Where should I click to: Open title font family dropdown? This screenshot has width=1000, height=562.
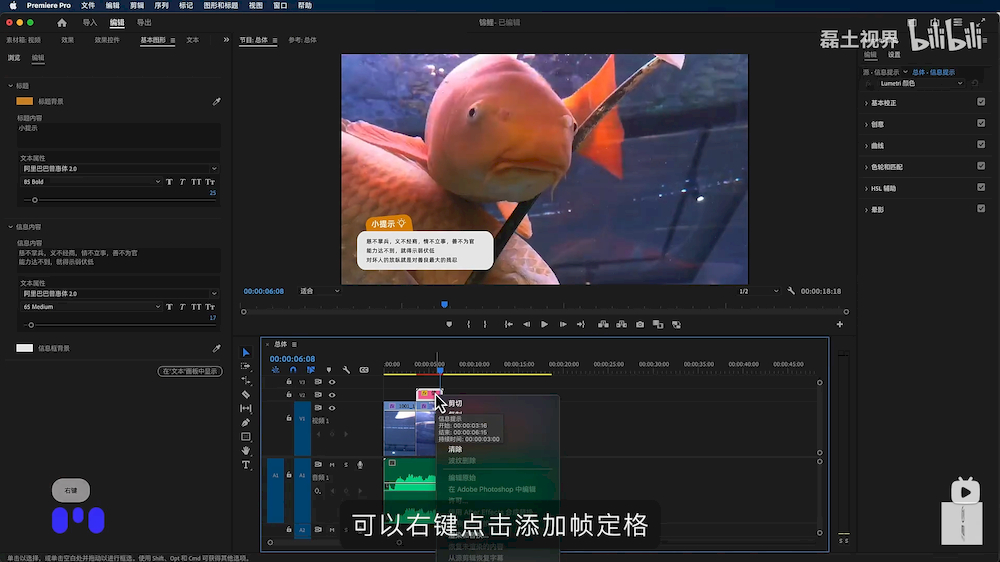pos(119,169)
